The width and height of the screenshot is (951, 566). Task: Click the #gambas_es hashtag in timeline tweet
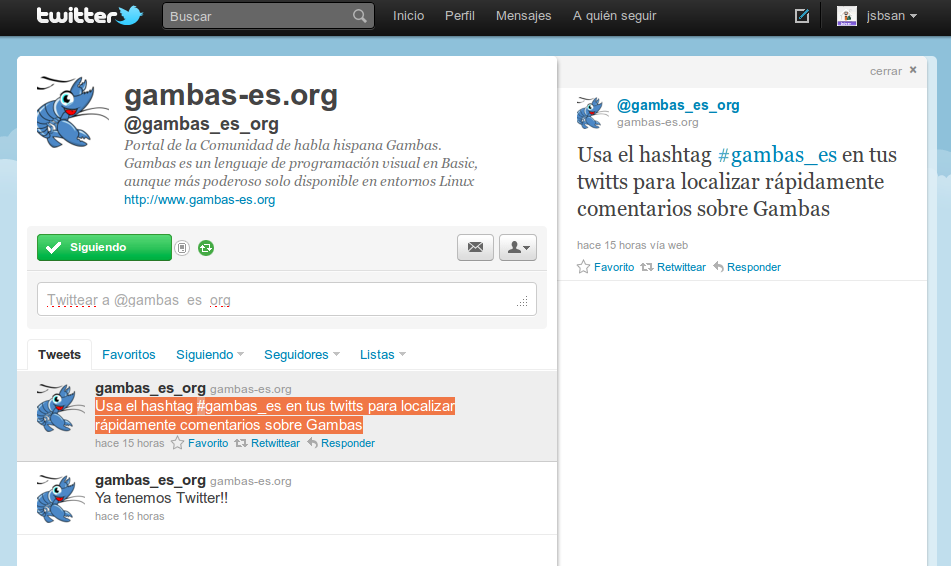coord(238,406)
